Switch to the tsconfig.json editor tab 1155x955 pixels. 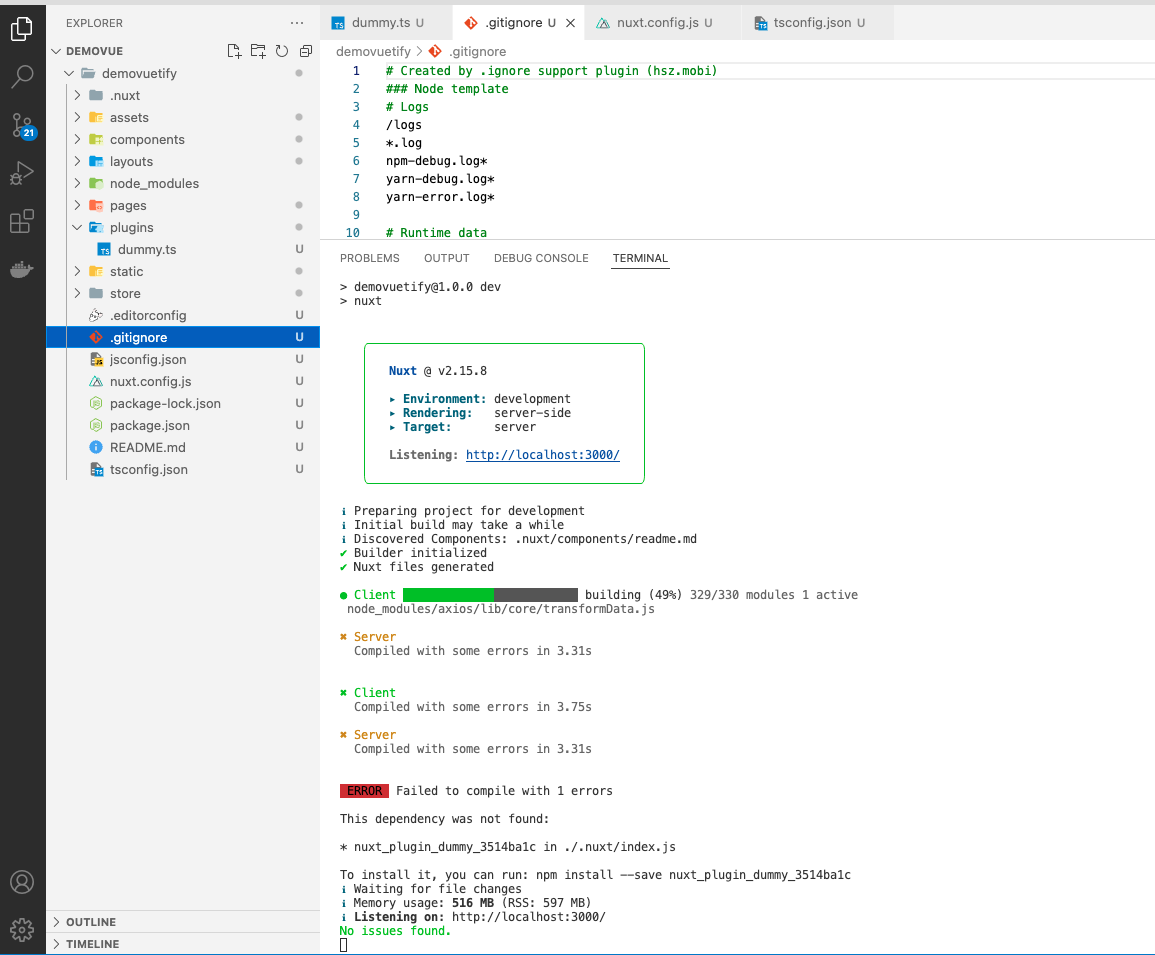pyautogui.click(x=818, y=23)
